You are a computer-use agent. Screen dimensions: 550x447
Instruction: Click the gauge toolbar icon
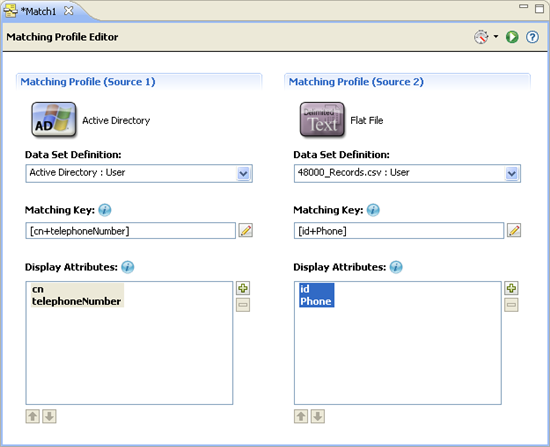click(x=481, y=37)
